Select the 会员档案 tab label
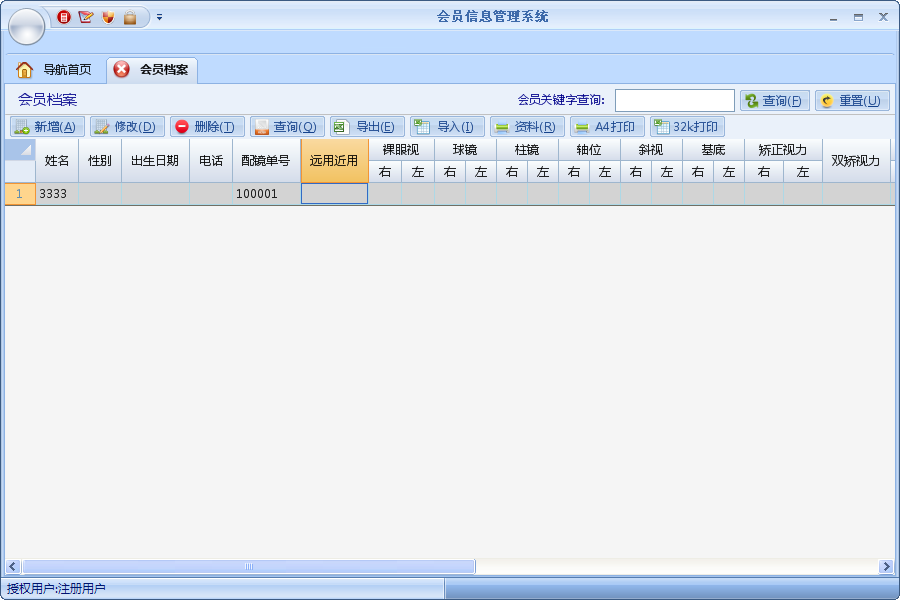The image size is (900, 600). click(x=164, y=69)
